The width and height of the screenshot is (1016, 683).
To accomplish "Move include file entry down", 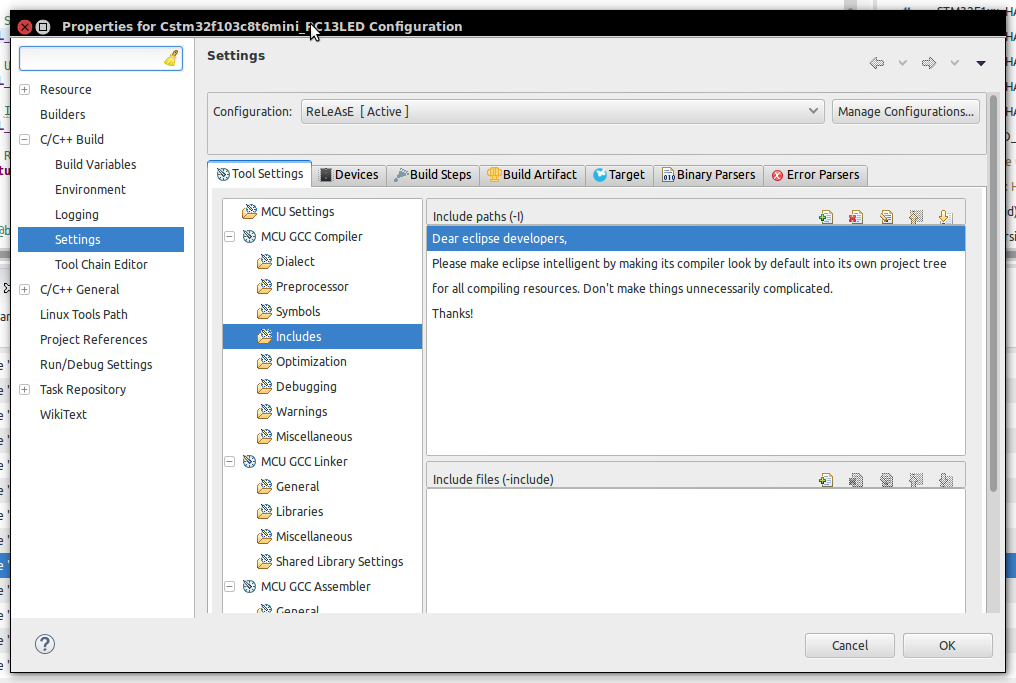I will coord(945,480).
